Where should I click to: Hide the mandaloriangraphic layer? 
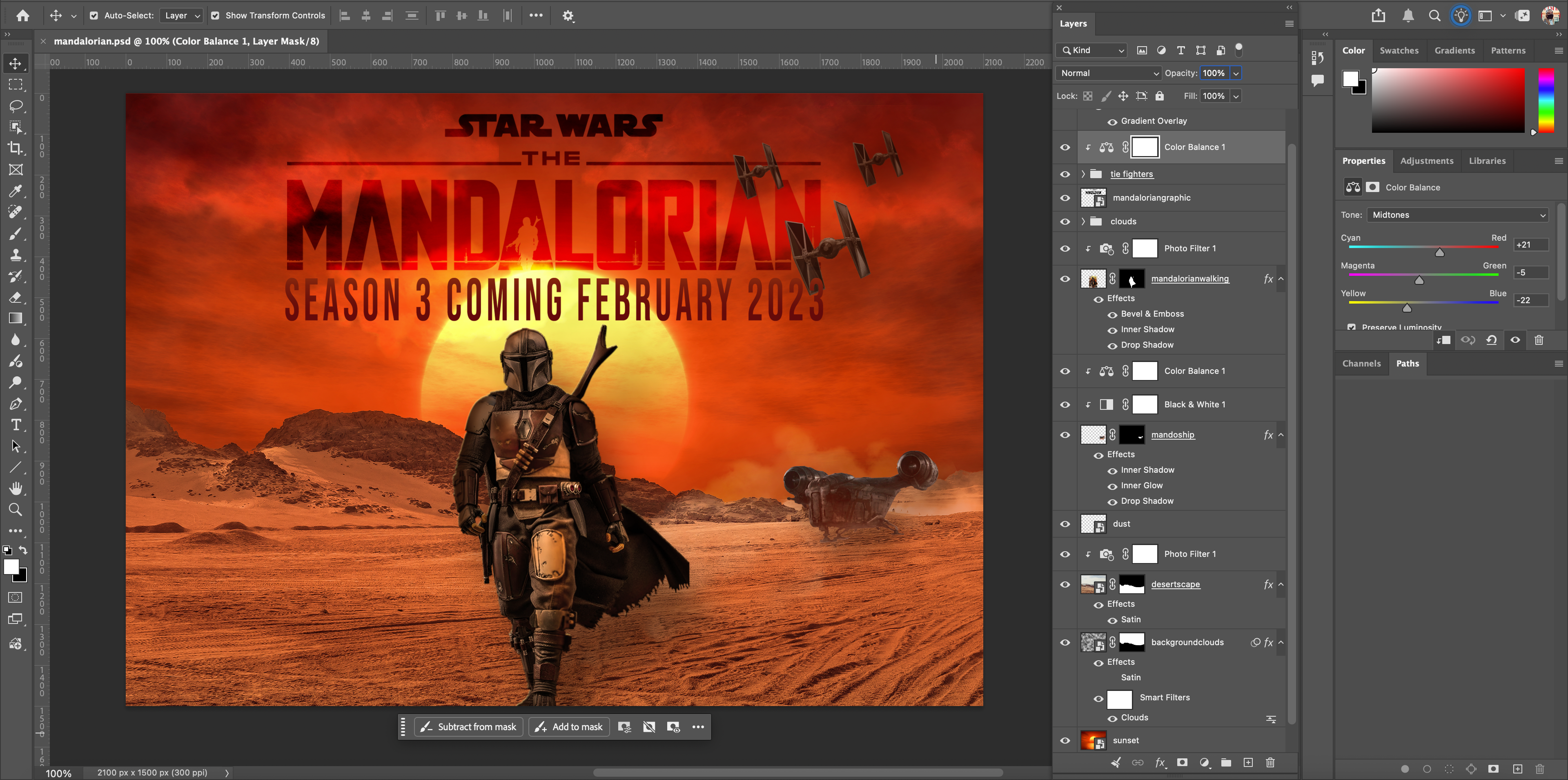1065,198
